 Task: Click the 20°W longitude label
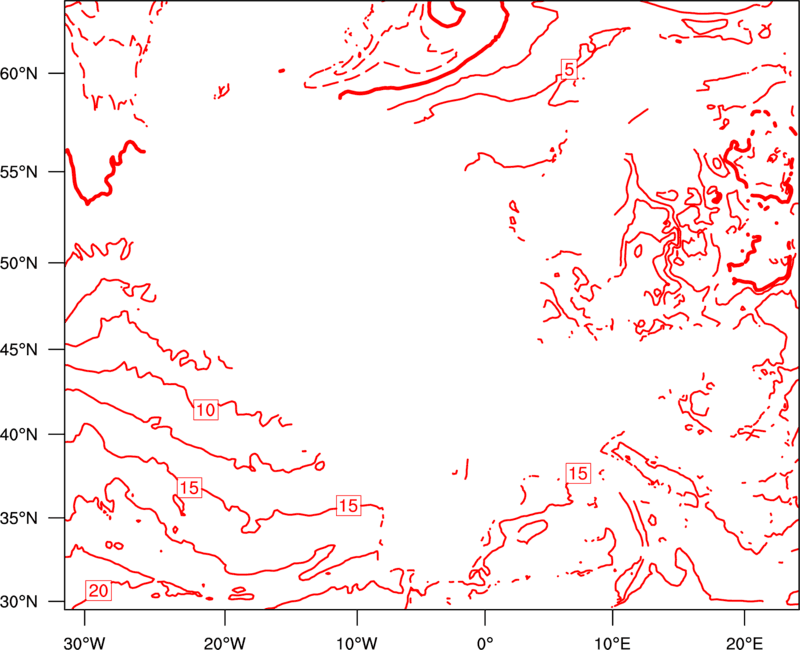225,643
